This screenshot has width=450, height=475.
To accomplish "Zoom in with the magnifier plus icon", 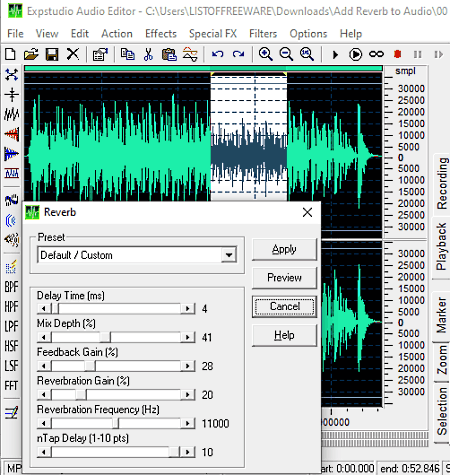I will [x=266, y=54].
